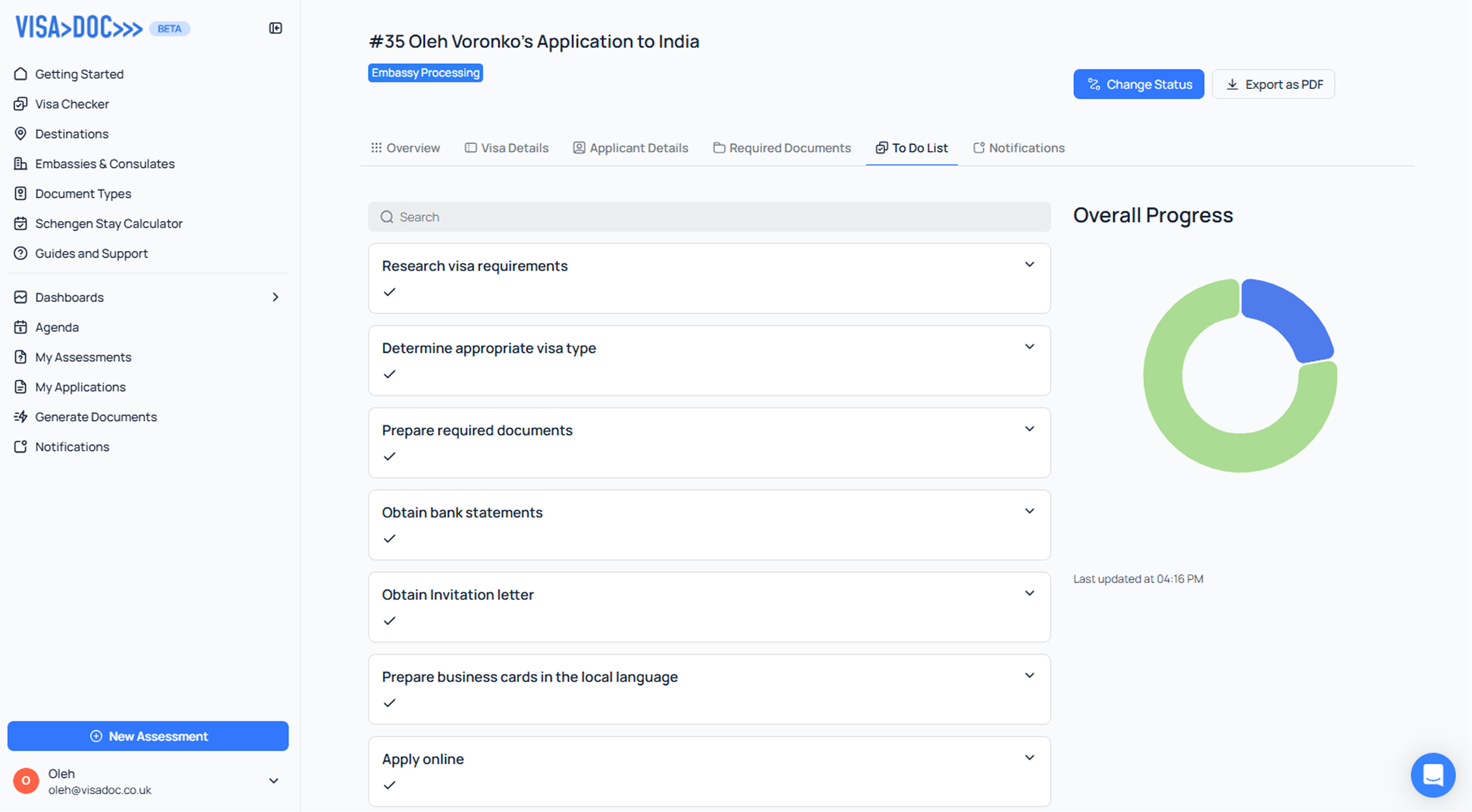Open the chat support bubble icon
The image size is (1472, 812).
pos(1433,775)
